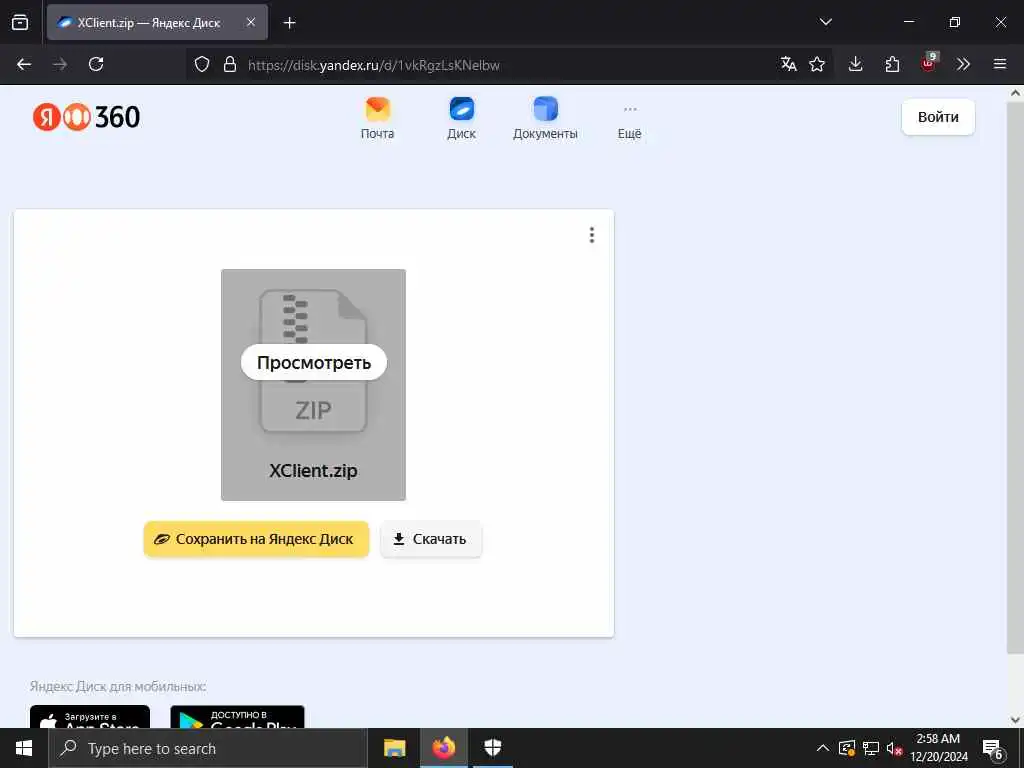This screenshot has width=1024, height=768.
Task: Go back with the browser back arrow
Action: 24,64
